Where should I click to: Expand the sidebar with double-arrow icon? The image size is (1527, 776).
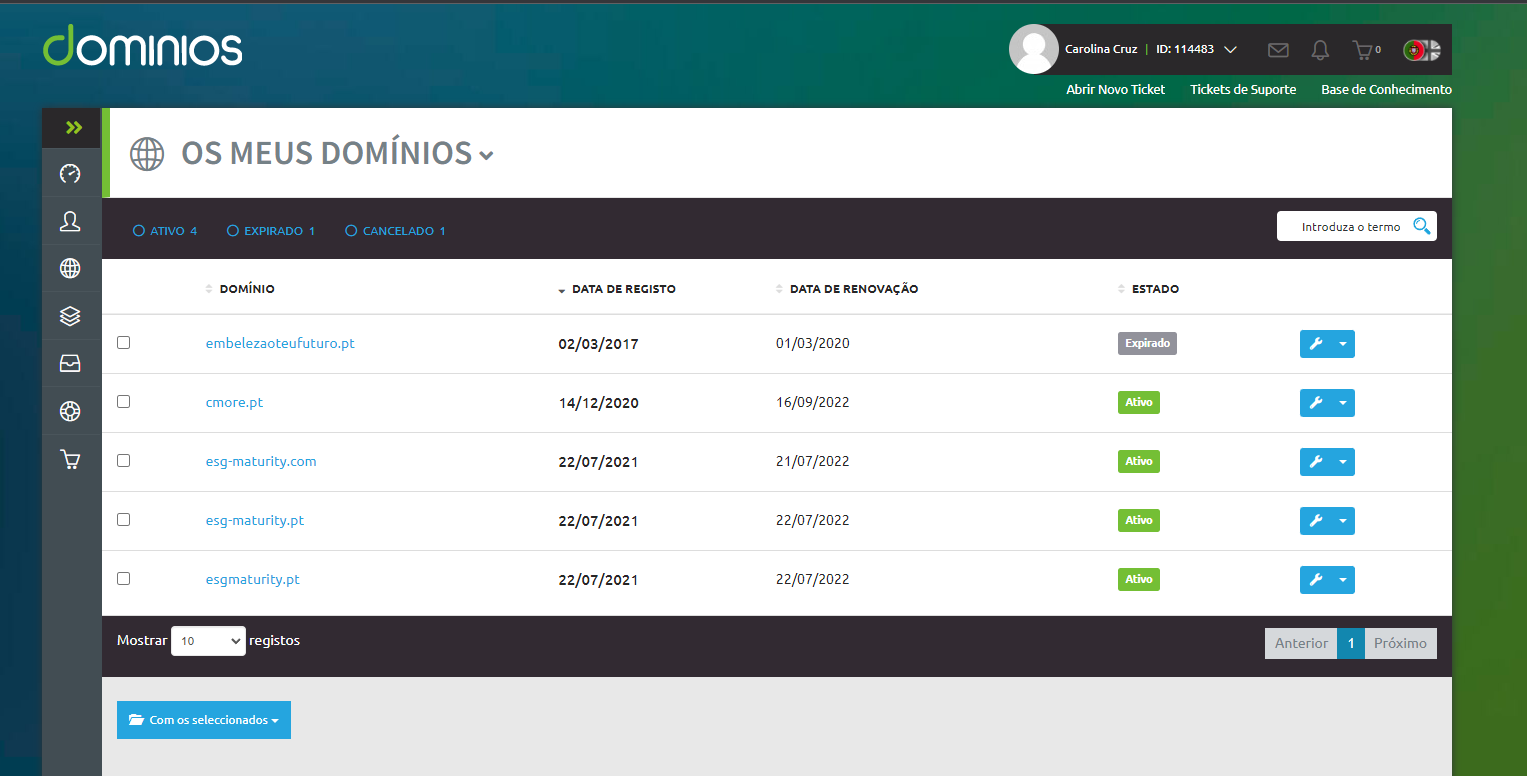pyautogui.click(x=73, y=127)
